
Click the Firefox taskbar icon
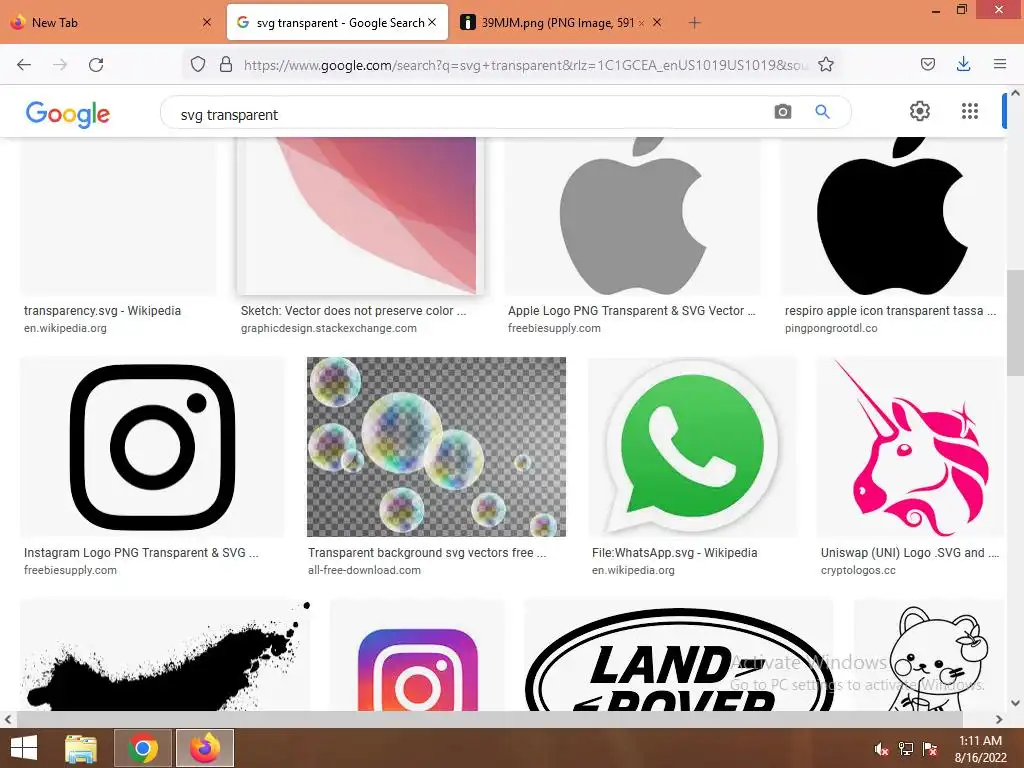pyautogui.click(x=204, y=748)
